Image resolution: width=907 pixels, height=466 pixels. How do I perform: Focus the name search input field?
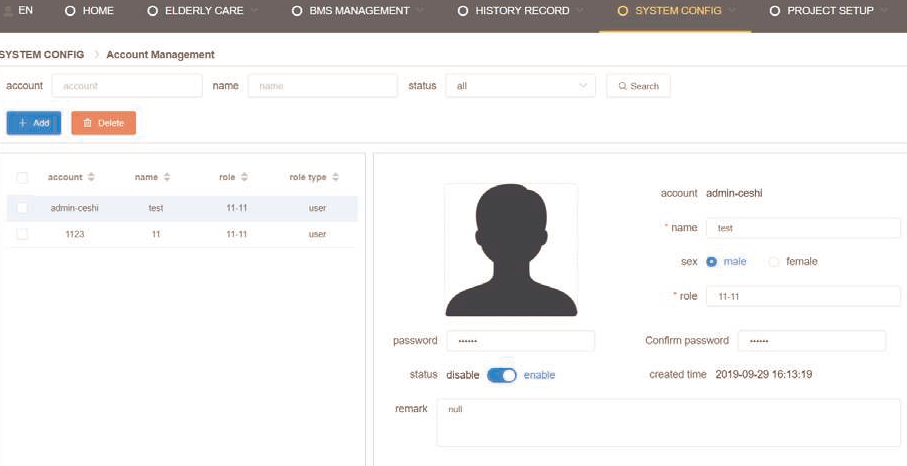(x=323, y=86)
